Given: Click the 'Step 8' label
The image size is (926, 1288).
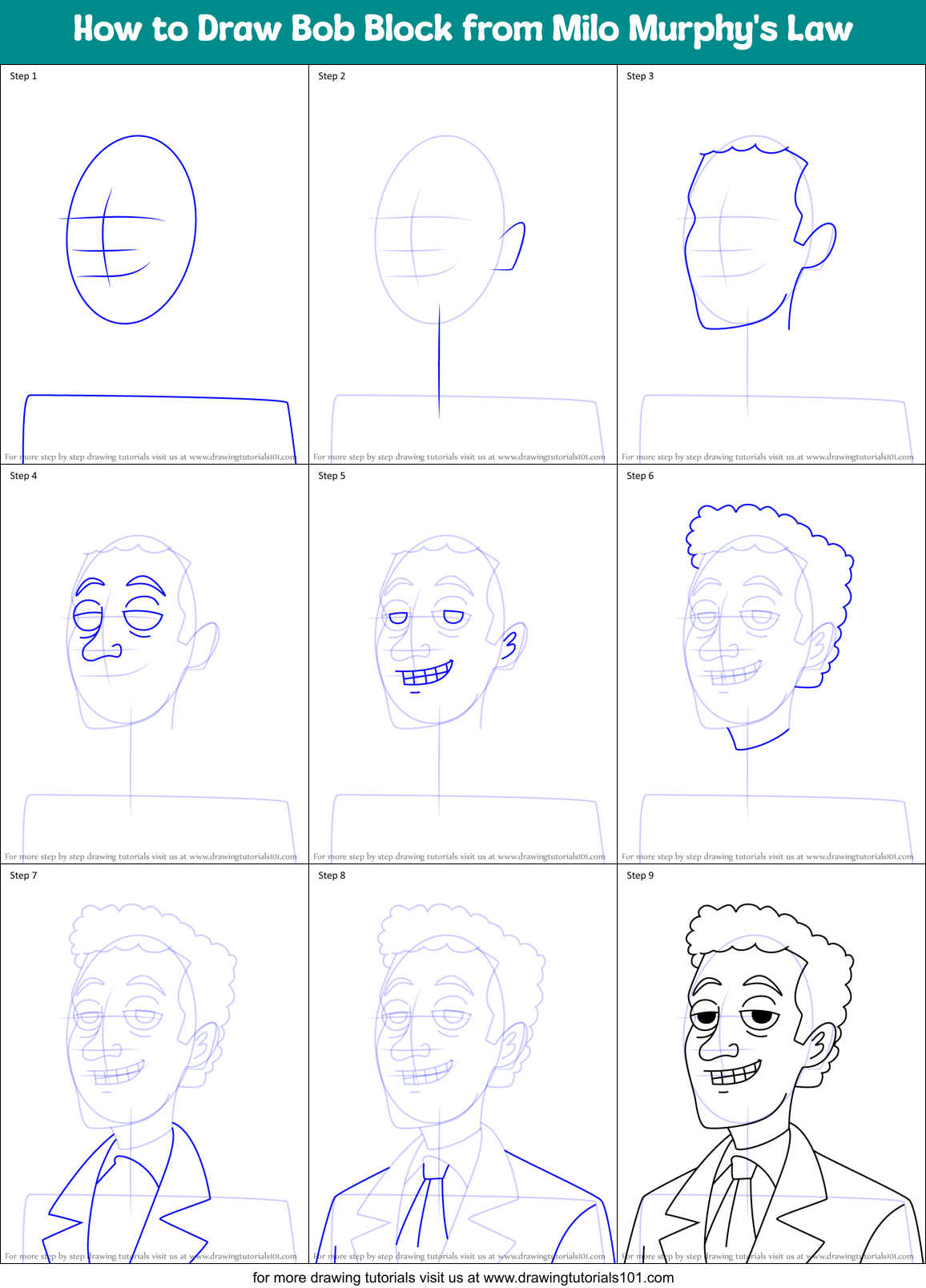Looking at the screenshot, I should pyautogui.click(x=332, y=875).
